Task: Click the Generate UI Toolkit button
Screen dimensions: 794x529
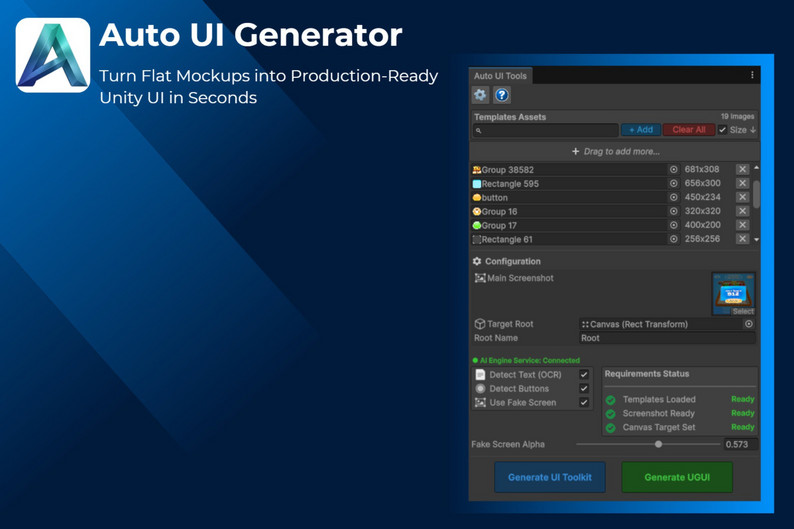Action: [x=550, y=477]
